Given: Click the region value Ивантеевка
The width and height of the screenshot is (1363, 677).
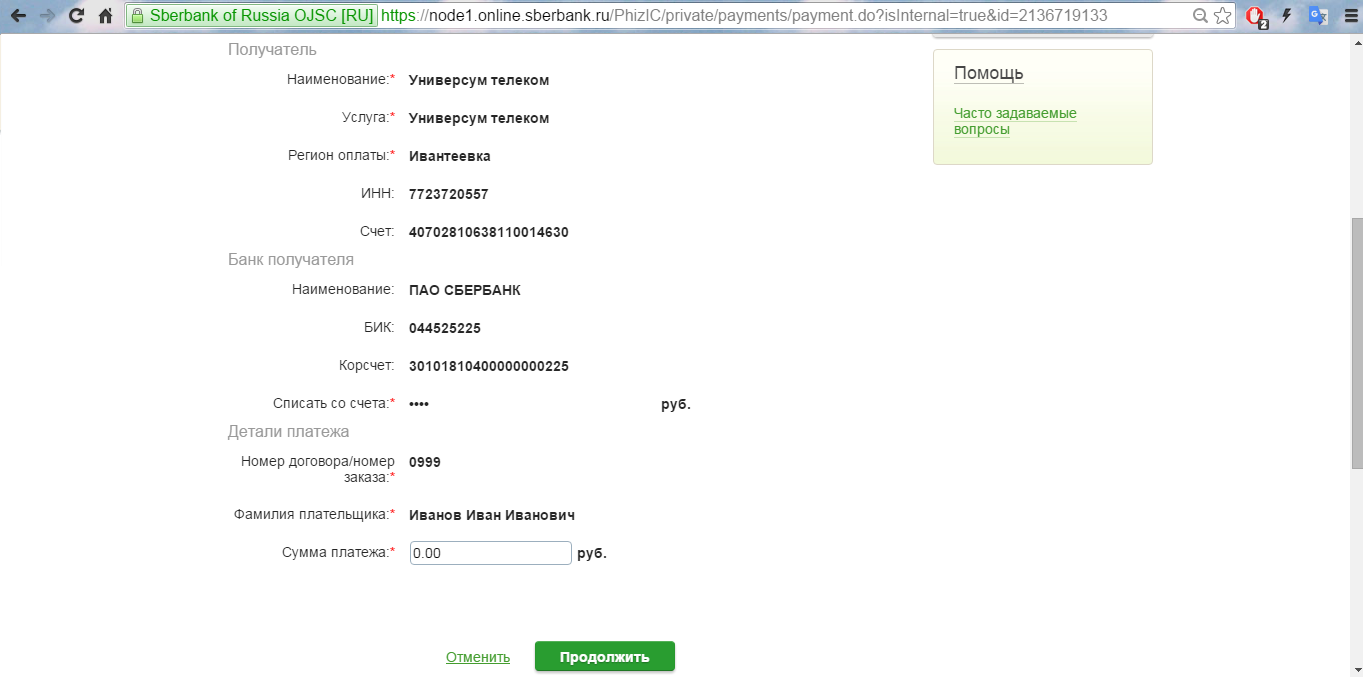Looking at the screenshot, I should 450,156.
